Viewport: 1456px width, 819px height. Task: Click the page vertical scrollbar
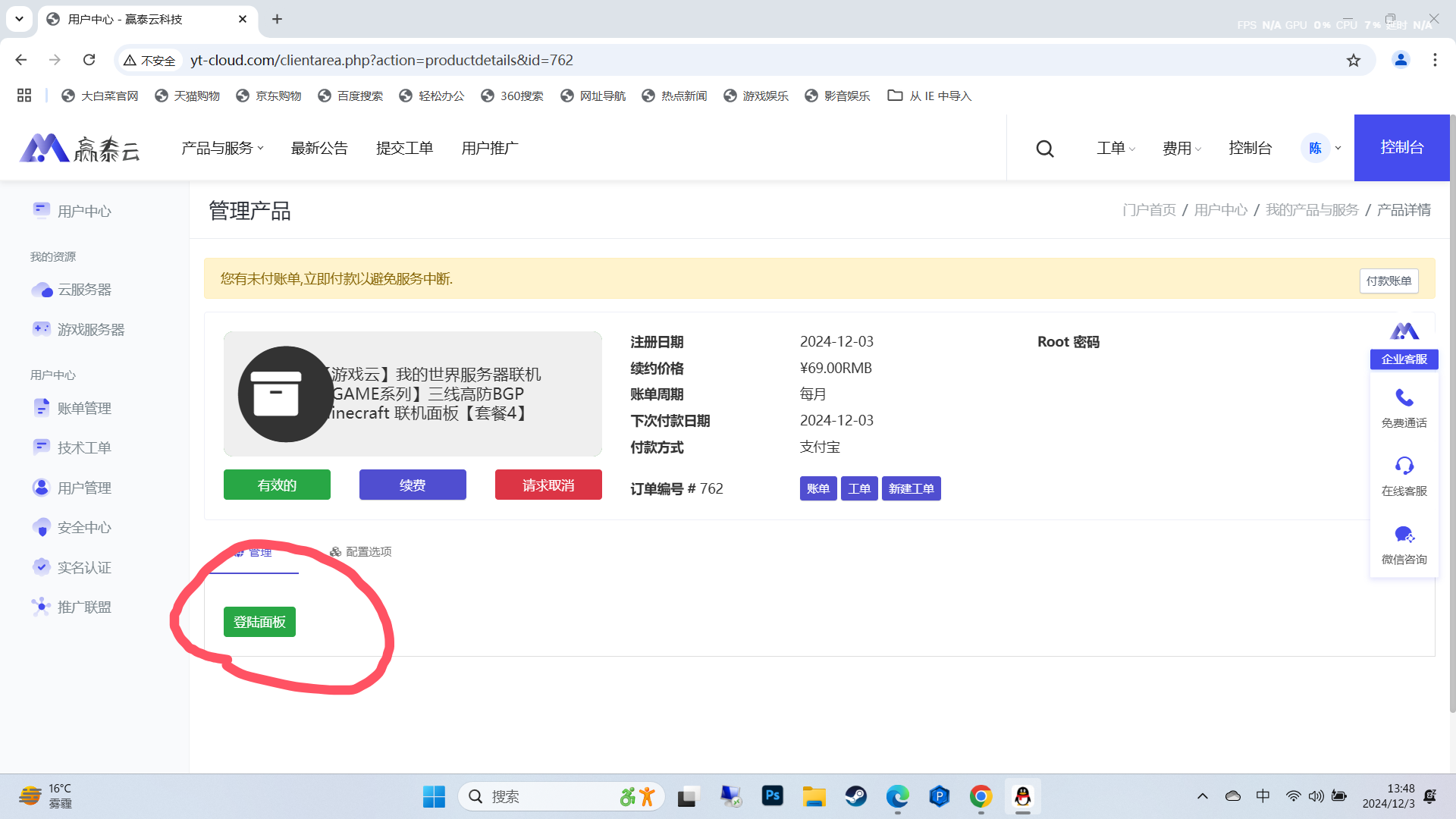point(1452,413)
